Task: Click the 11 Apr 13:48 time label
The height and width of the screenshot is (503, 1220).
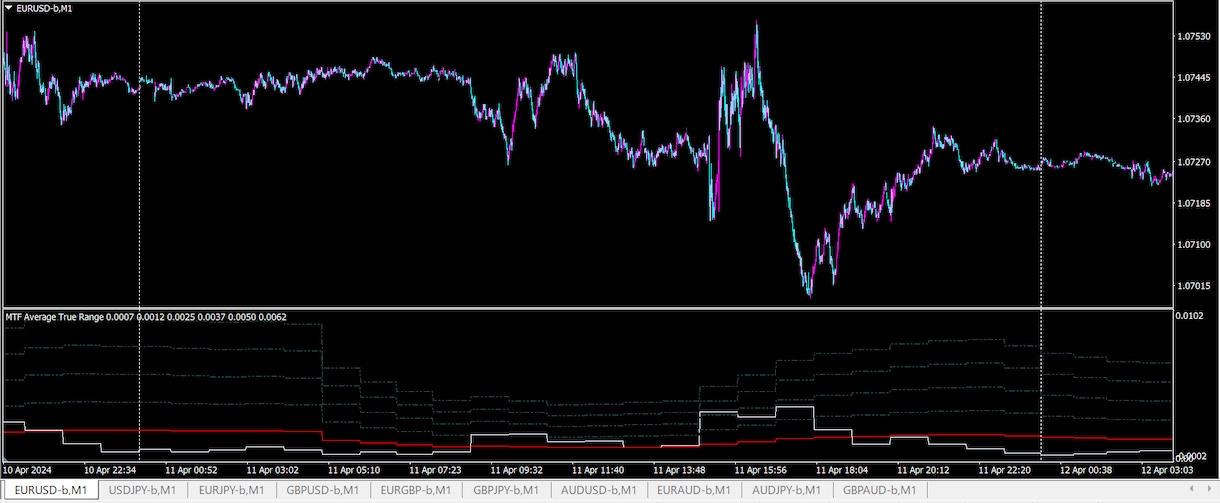Action: click(680, 469)
